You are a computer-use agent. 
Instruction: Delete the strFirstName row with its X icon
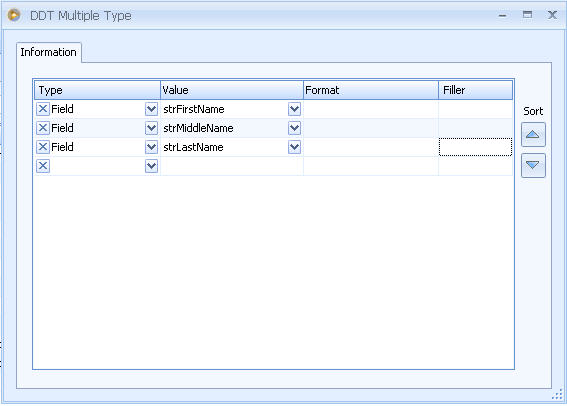tap(43, 109)
